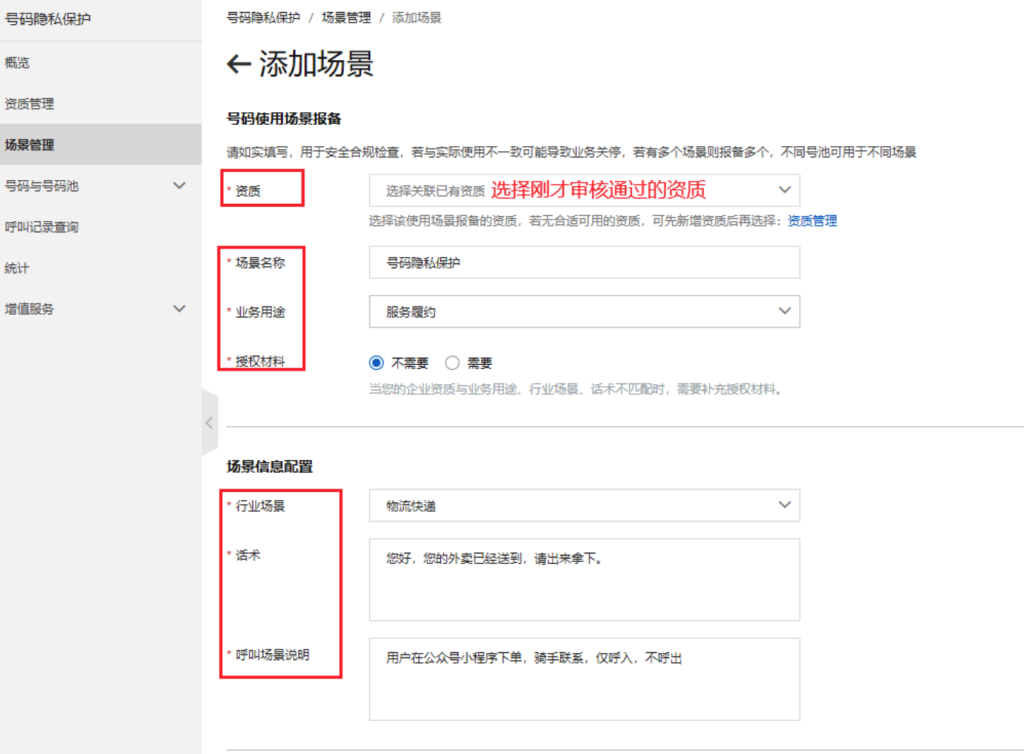This screenshot has width=1024, height=754.
Task: Open the 行业场景 dropdown showing 物流快递
Action: click(x=584, y=505)
